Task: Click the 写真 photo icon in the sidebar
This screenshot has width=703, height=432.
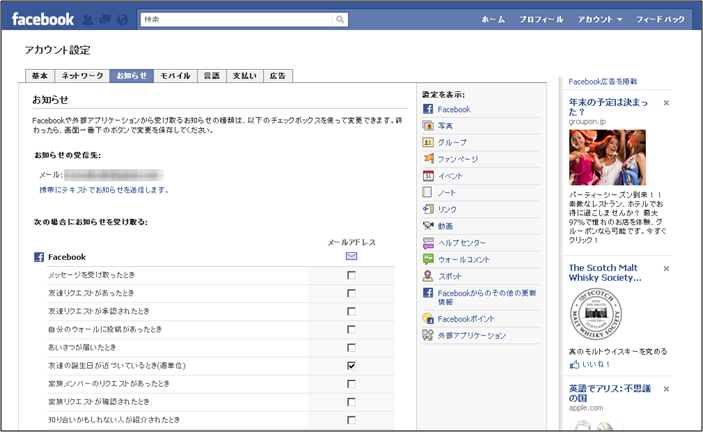Action: click(428, 125)
